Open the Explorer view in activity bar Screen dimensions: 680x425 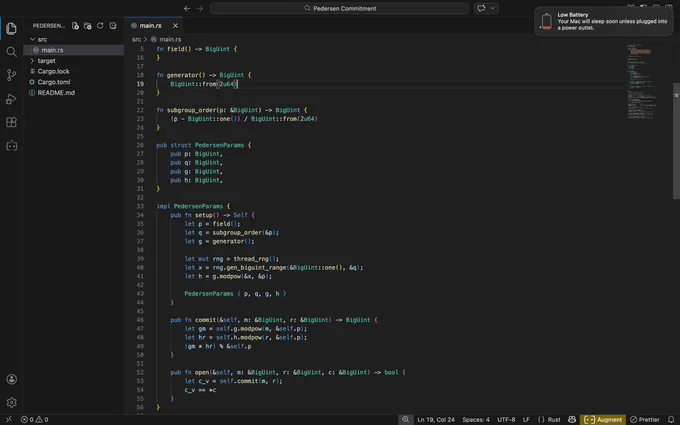coord(11,29)
